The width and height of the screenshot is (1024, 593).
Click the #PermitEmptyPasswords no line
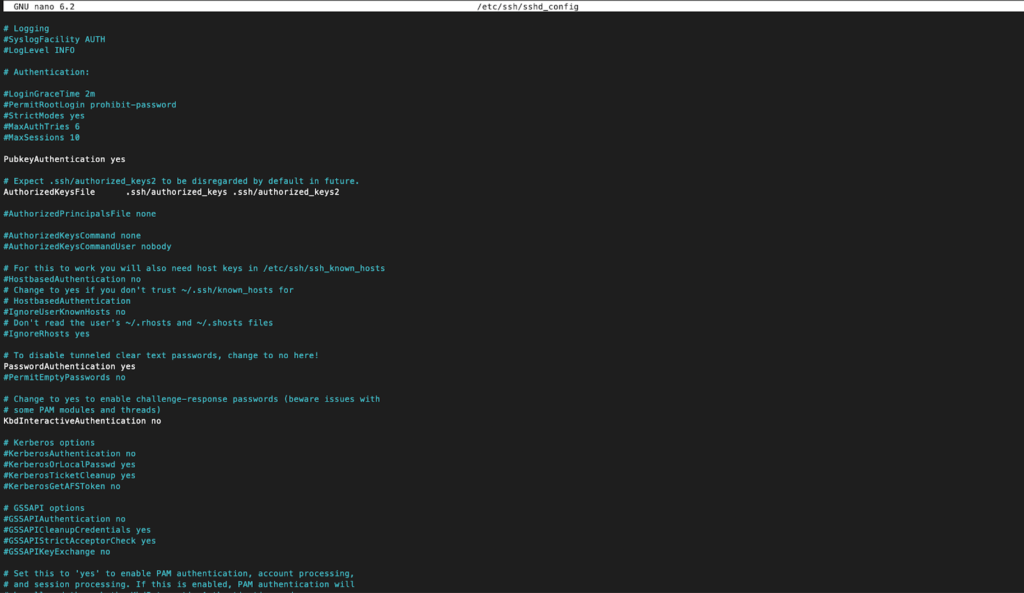point(64,378)
